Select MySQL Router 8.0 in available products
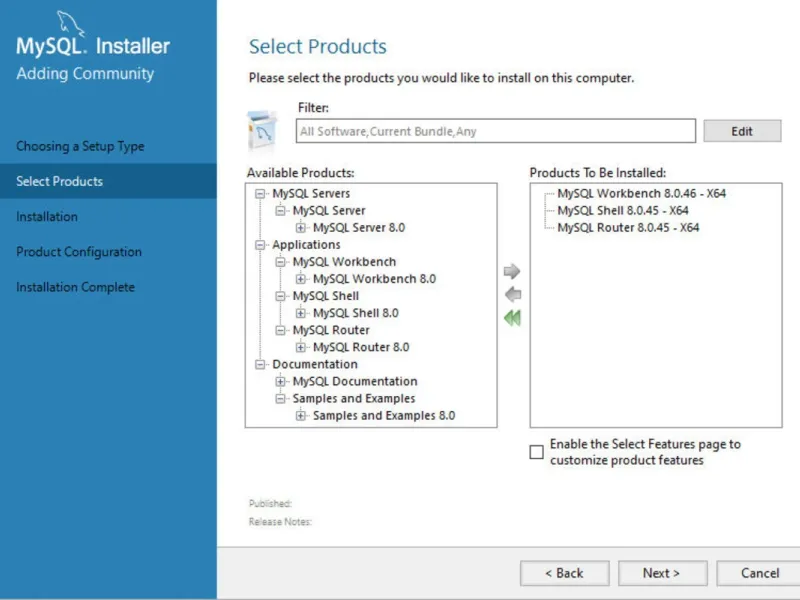This screenshot has width=800, height=600. point(361,347)
